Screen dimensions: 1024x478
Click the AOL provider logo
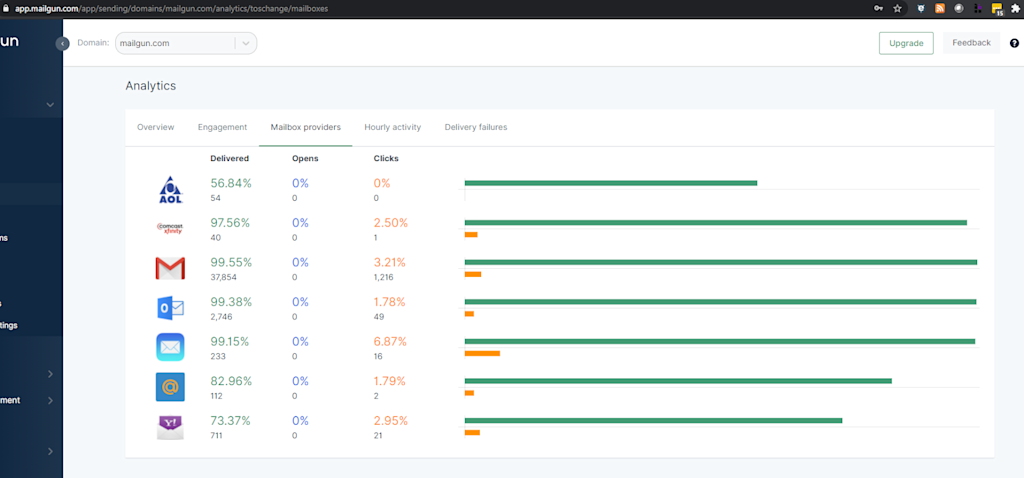170,189
